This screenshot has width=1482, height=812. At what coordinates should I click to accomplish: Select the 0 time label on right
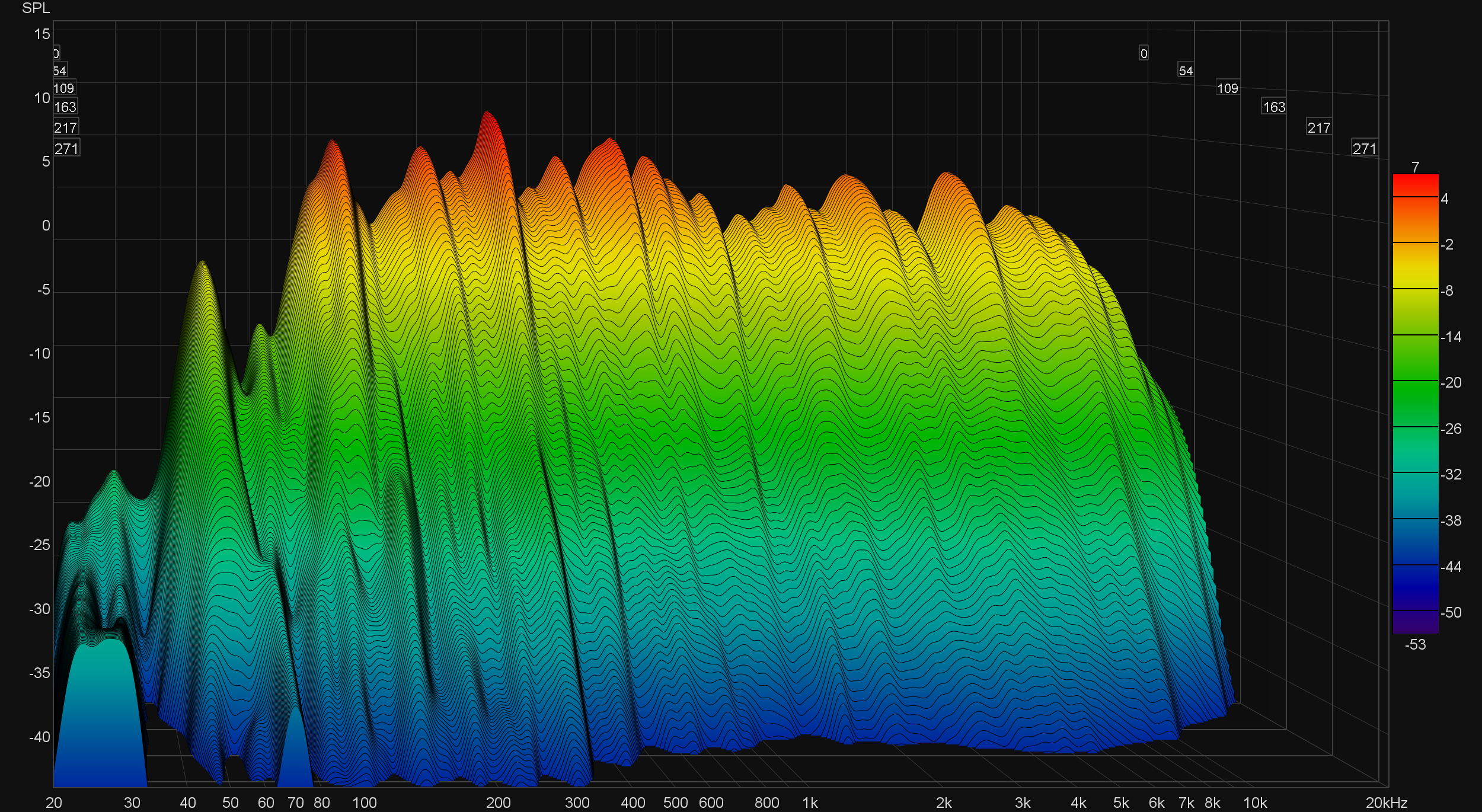pos(1144,53)
